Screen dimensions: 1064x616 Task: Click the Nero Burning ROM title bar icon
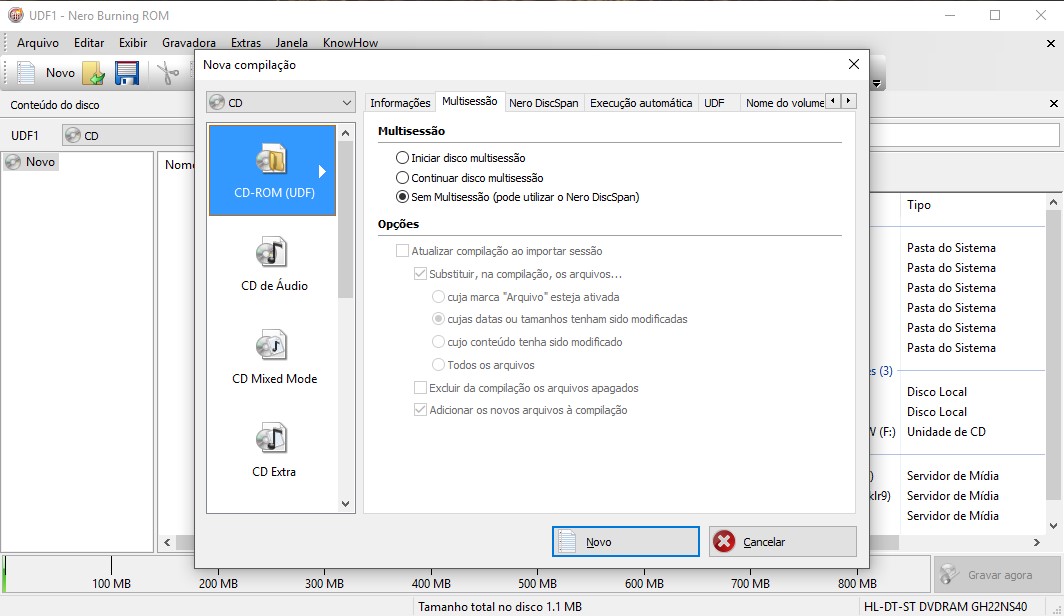(x=15, y=15)
